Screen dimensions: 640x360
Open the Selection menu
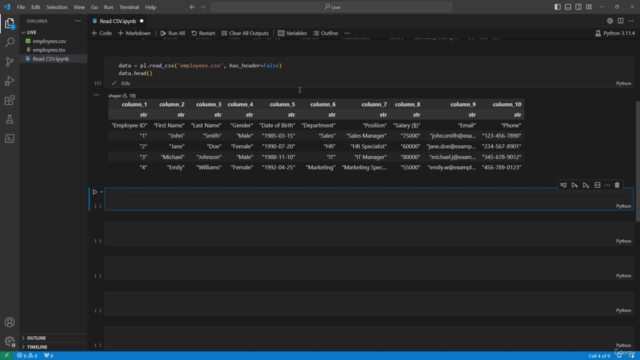click(x=57, y=7)
